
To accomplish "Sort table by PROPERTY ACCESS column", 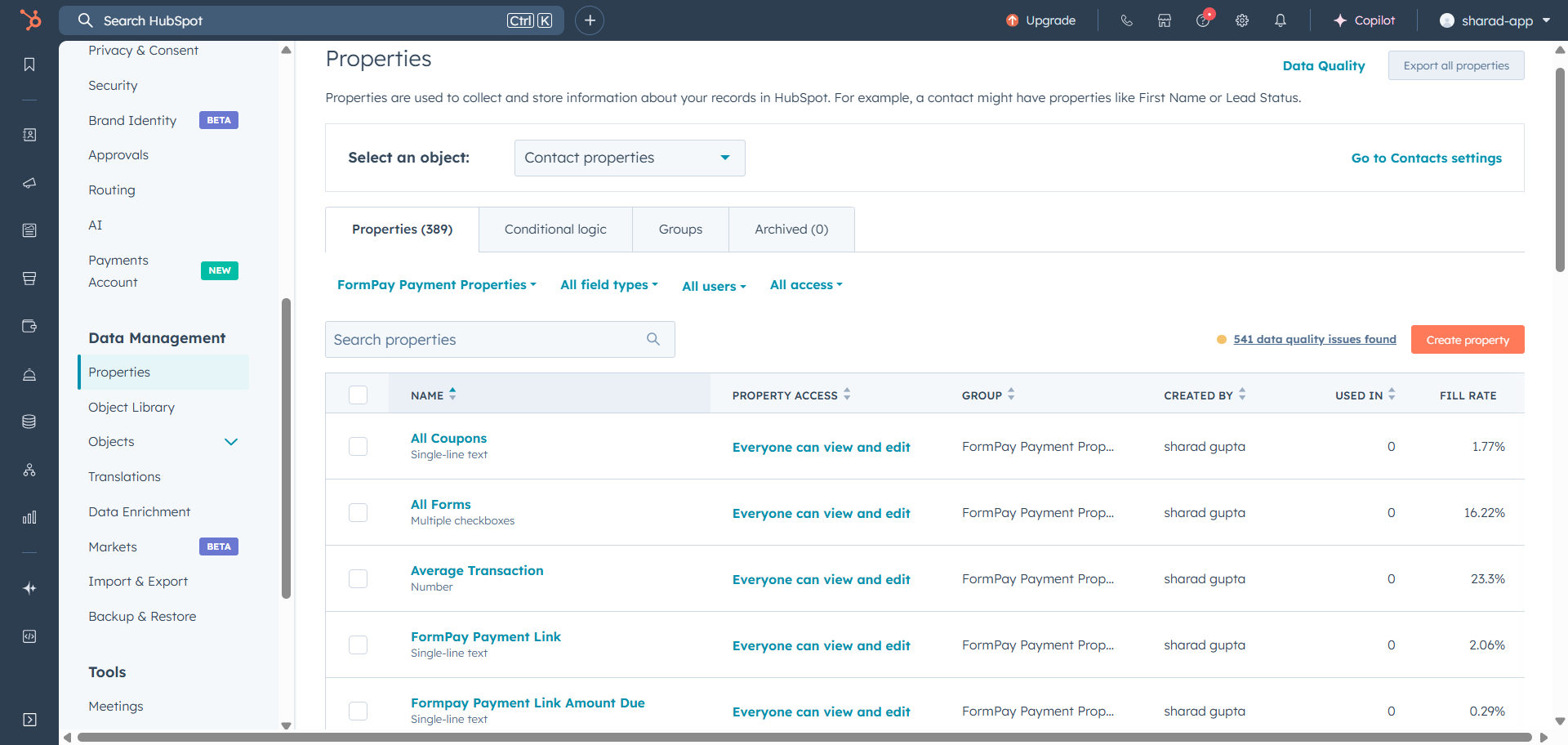I will click(791, 395).
